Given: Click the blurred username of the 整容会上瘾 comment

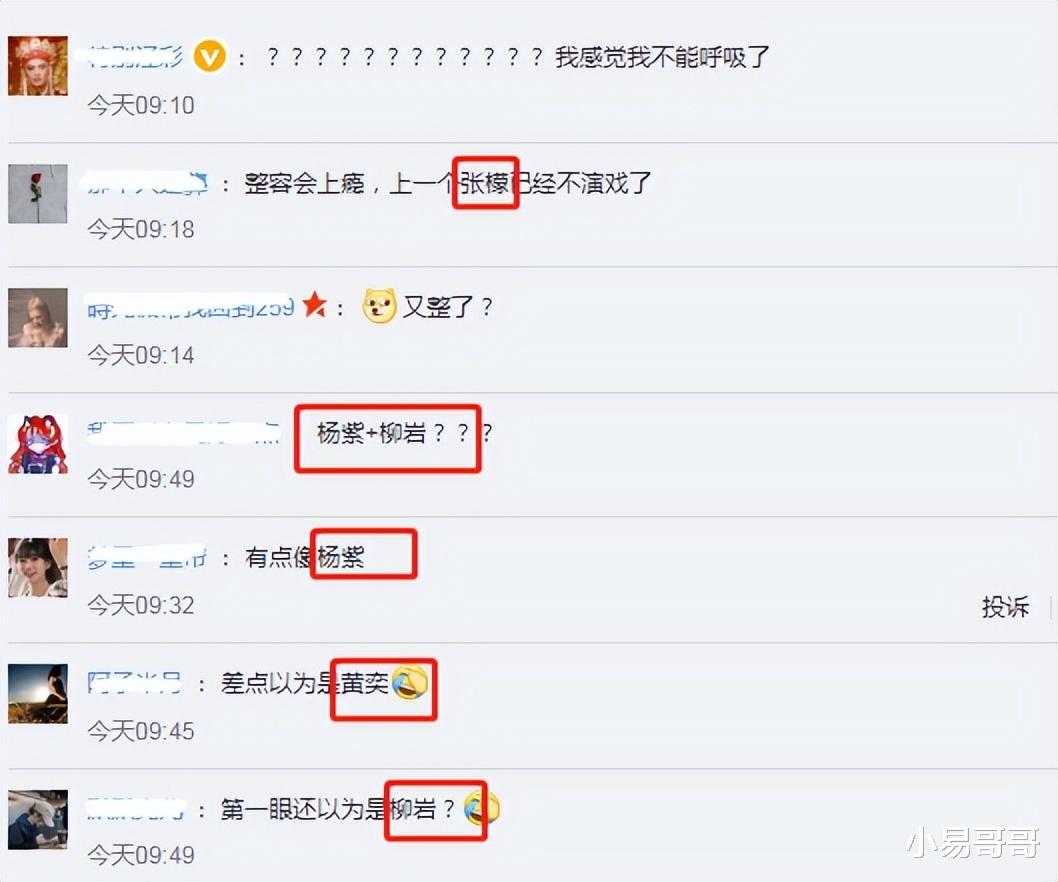Looking at the screenshot, I should tap(147, 183).
